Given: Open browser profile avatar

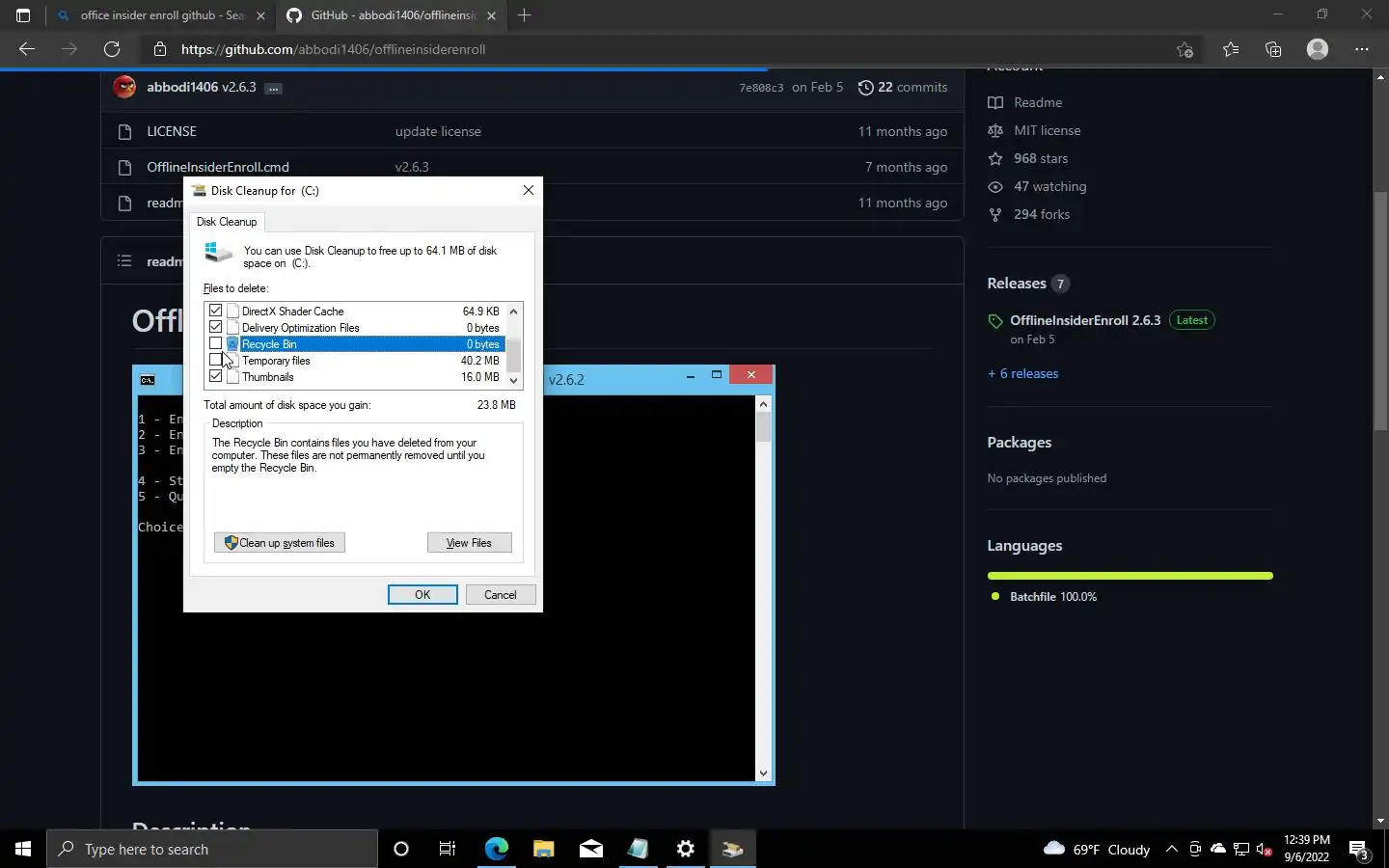Looking at the screenshot, I should pos(1318,49).
